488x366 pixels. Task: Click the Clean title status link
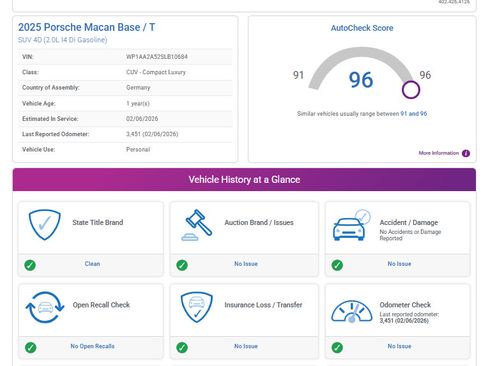[x=92, y=264]
